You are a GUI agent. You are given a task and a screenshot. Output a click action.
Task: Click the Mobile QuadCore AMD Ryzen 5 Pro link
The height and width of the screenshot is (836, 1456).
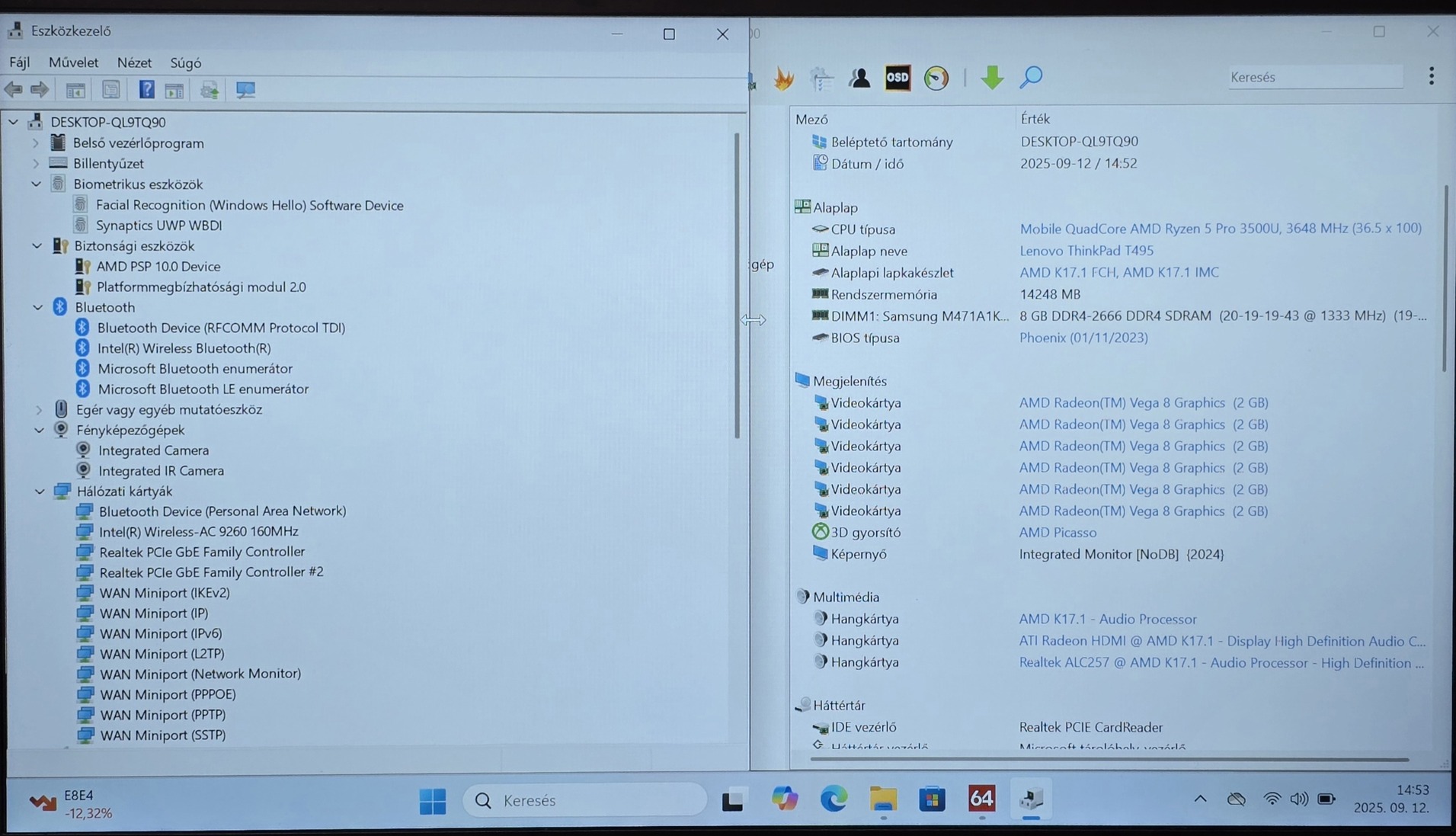coord(1221,229)
